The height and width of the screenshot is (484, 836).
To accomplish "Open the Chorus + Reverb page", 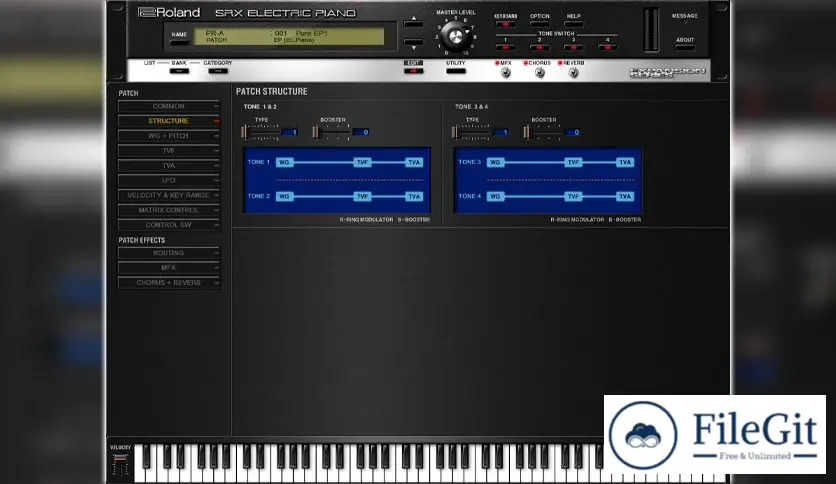I will pos(168,283).
